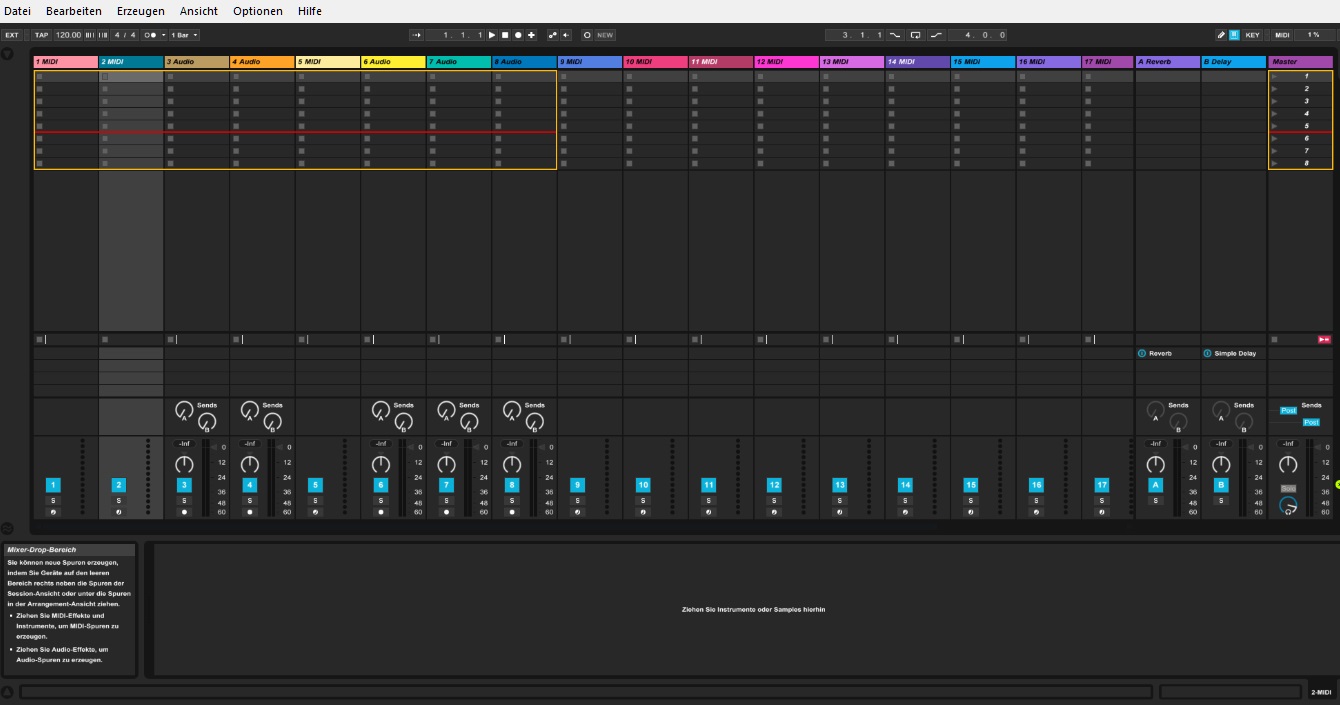Click the 8 Audio track arm button
Screen dimensions: 1340x705
(x=512, y=512)
